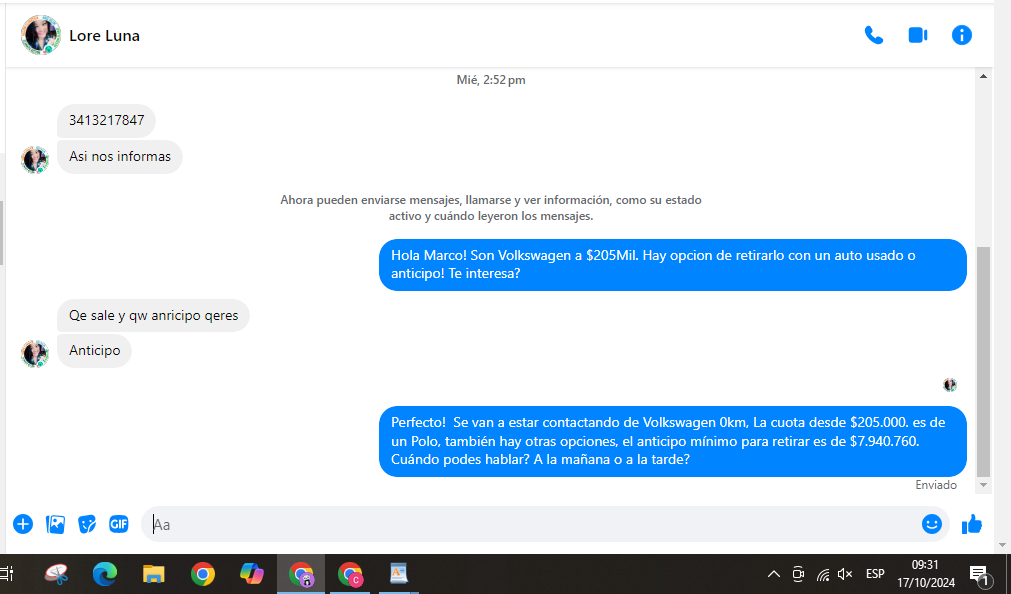Select the 'Anticipo' message bubble
The image size is (1011, 594).
[x=95, y=351]
